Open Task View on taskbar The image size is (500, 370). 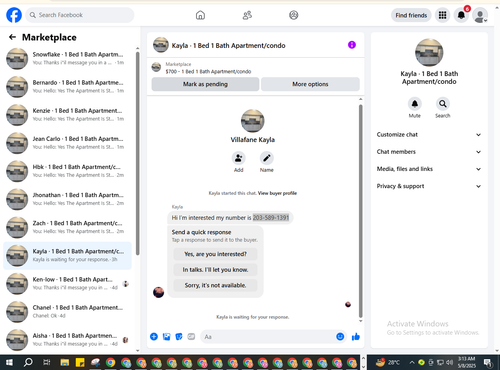click(47, 362)
